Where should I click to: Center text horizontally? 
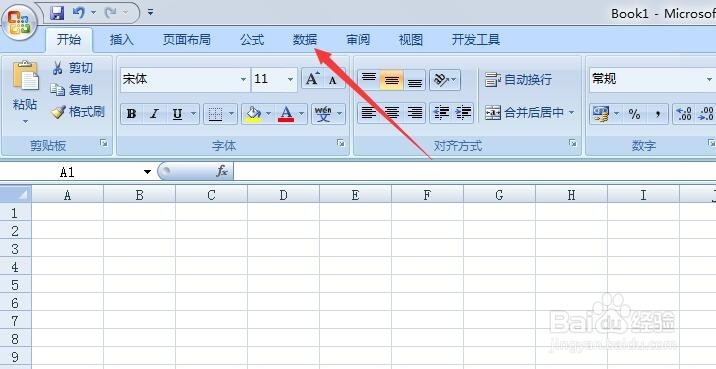click(391, 113)
